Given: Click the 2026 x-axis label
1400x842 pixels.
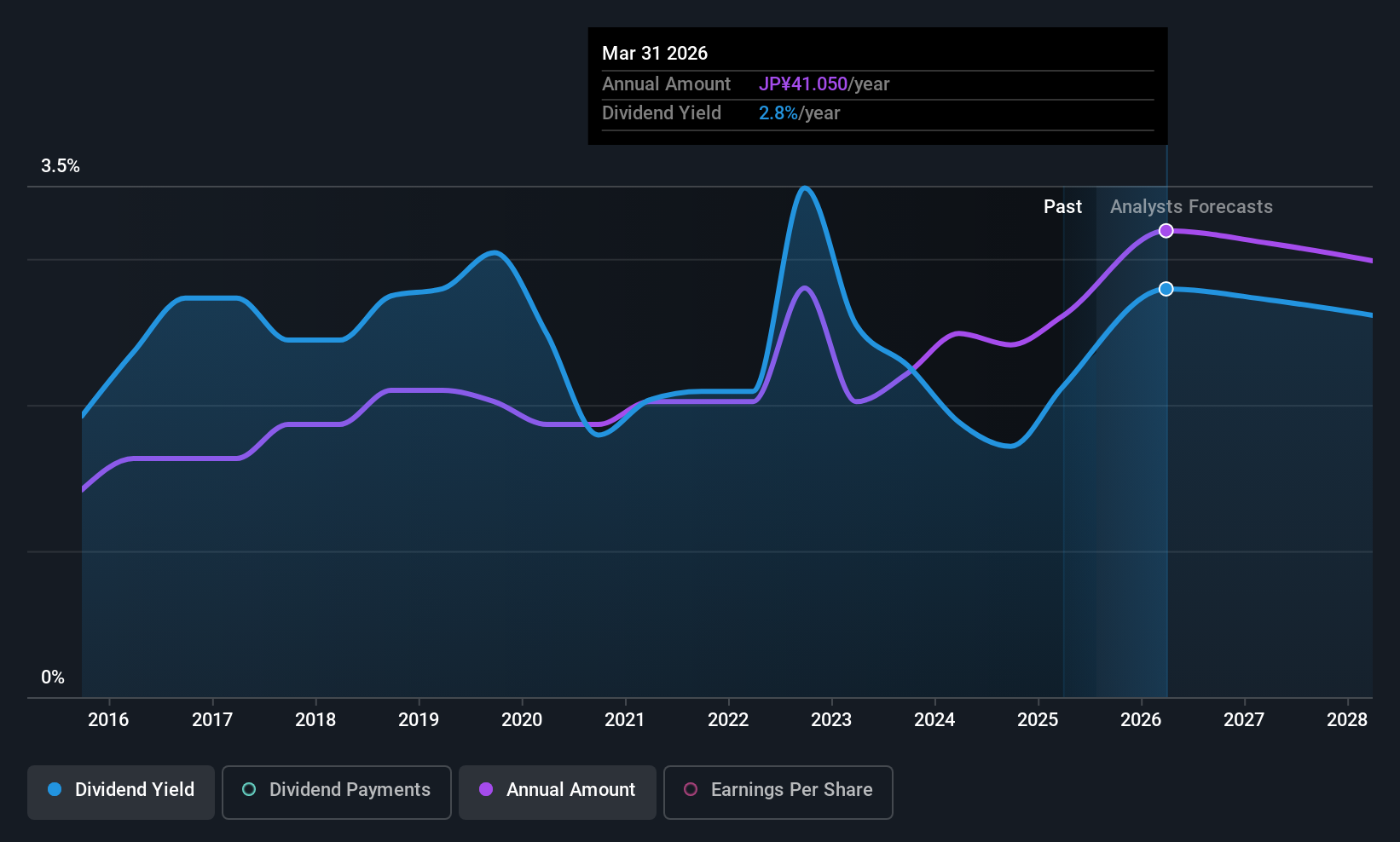Looking at the screenshot, I should coord(1141,719).
